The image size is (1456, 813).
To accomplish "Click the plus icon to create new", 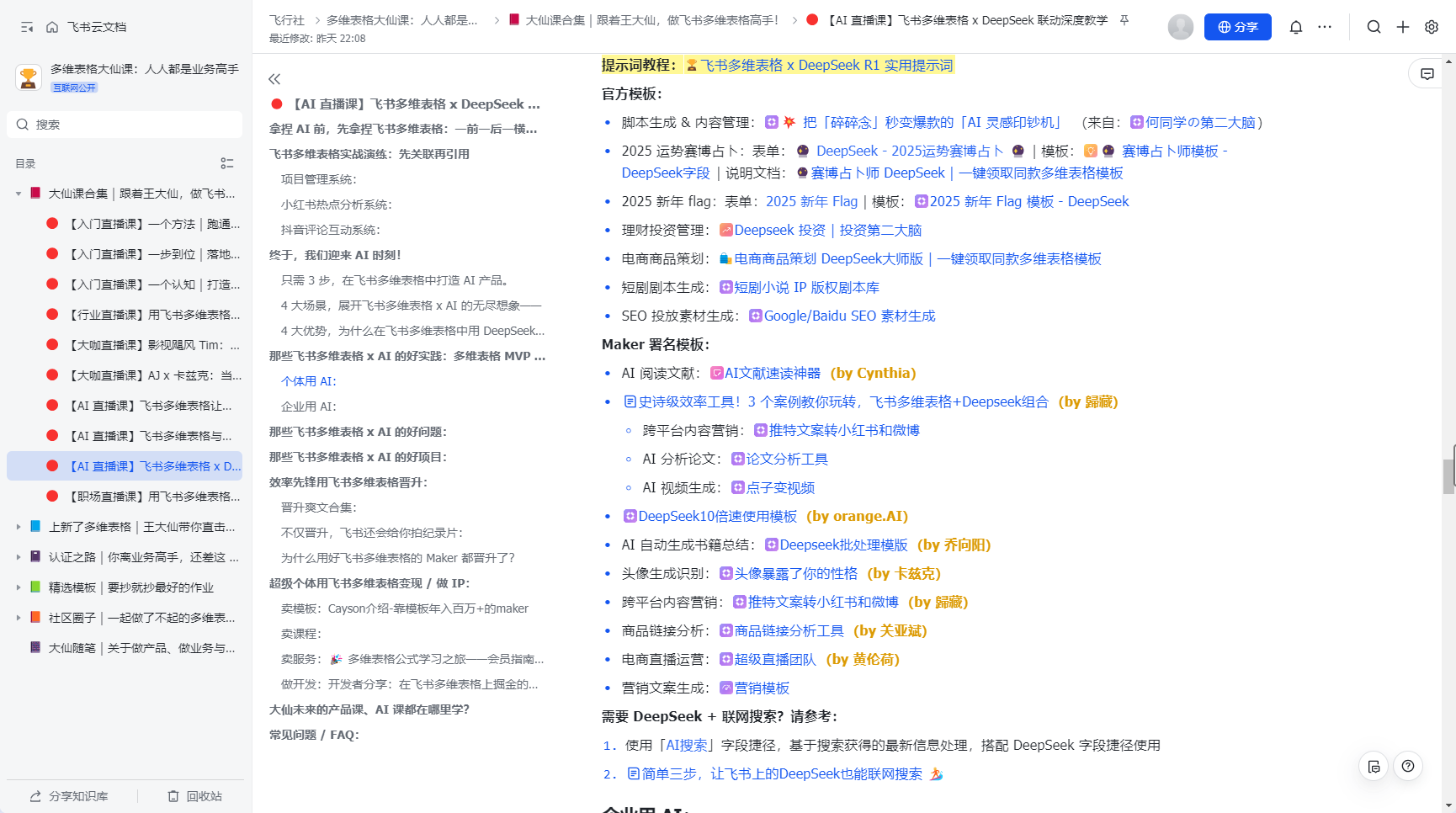I will pyautogui.click(x=1403, y=27).
